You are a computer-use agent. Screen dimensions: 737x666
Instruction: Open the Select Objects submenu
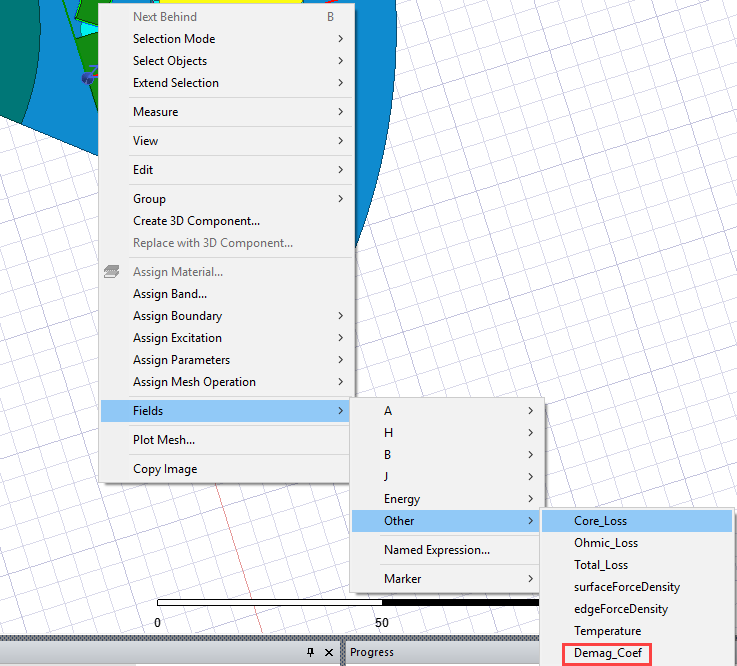click(226, 61)
